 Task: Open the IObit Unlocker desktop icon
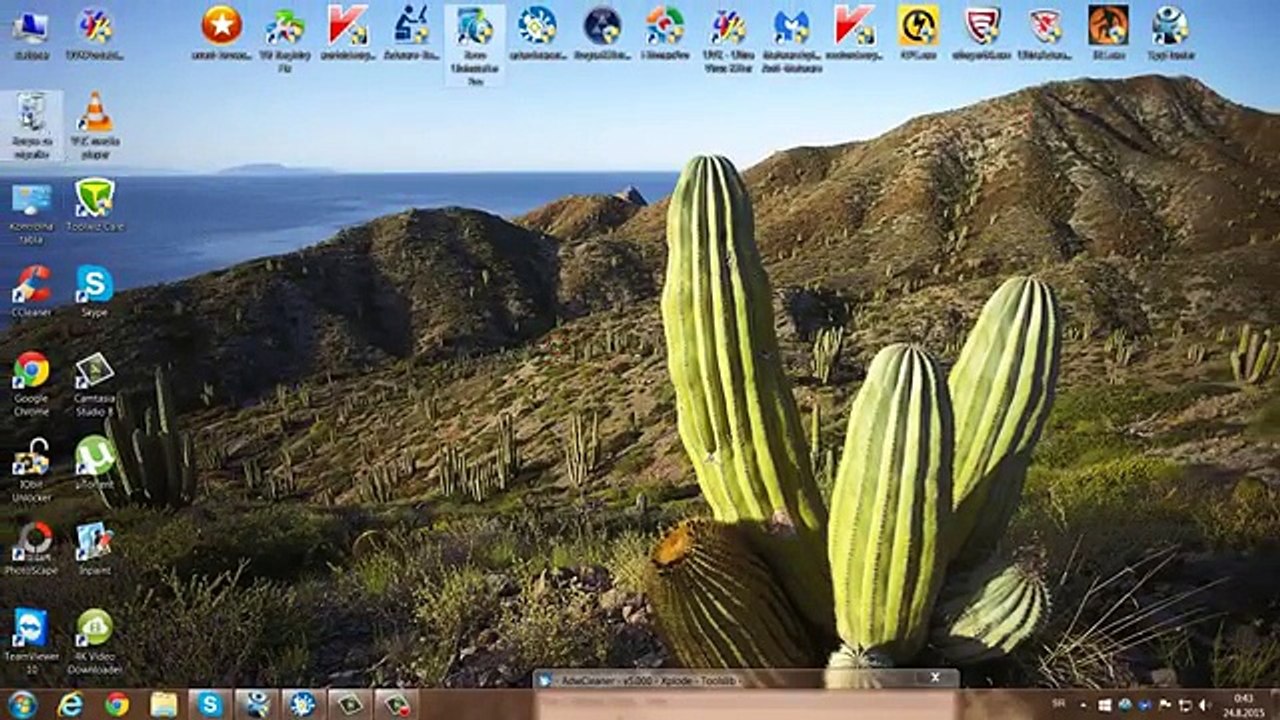[x=31, y=457]
